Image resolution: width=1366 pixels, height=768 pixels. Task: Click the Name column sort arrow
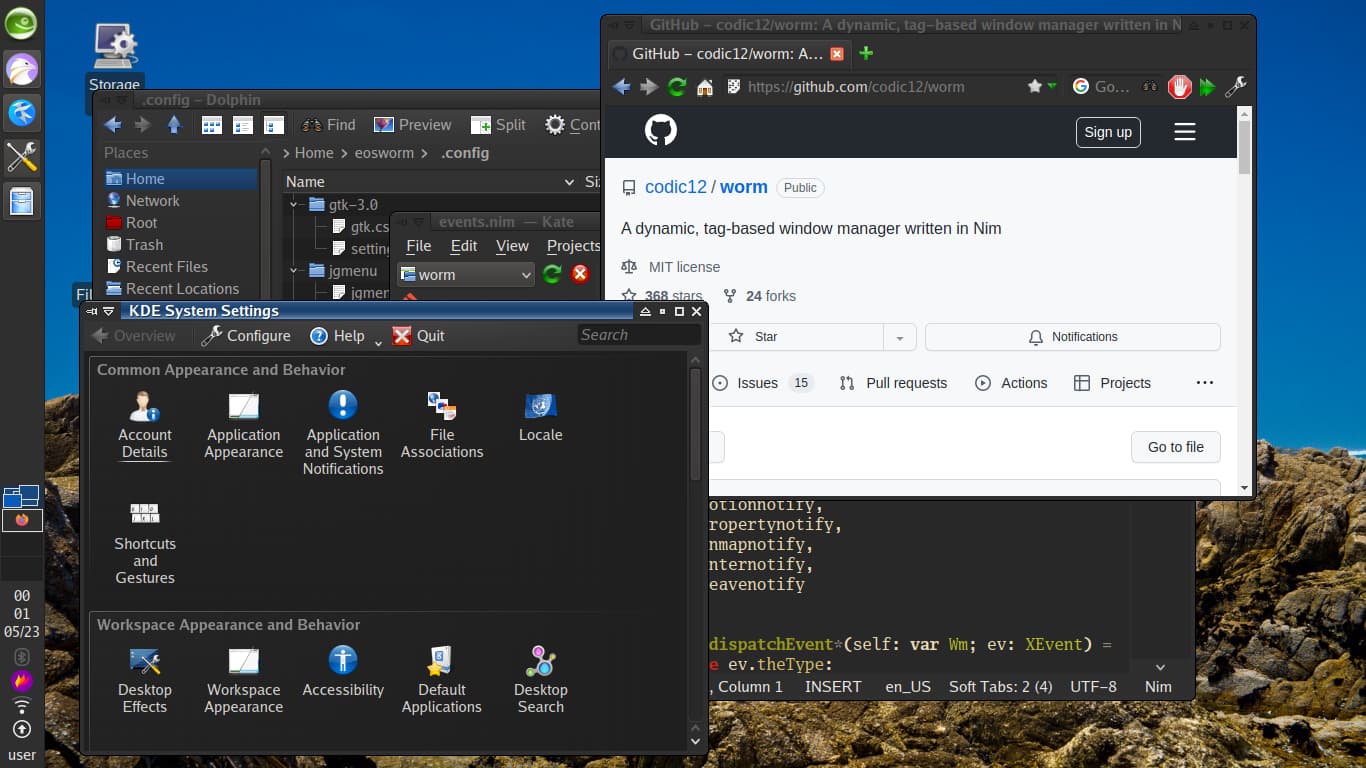tap(567, 182)
